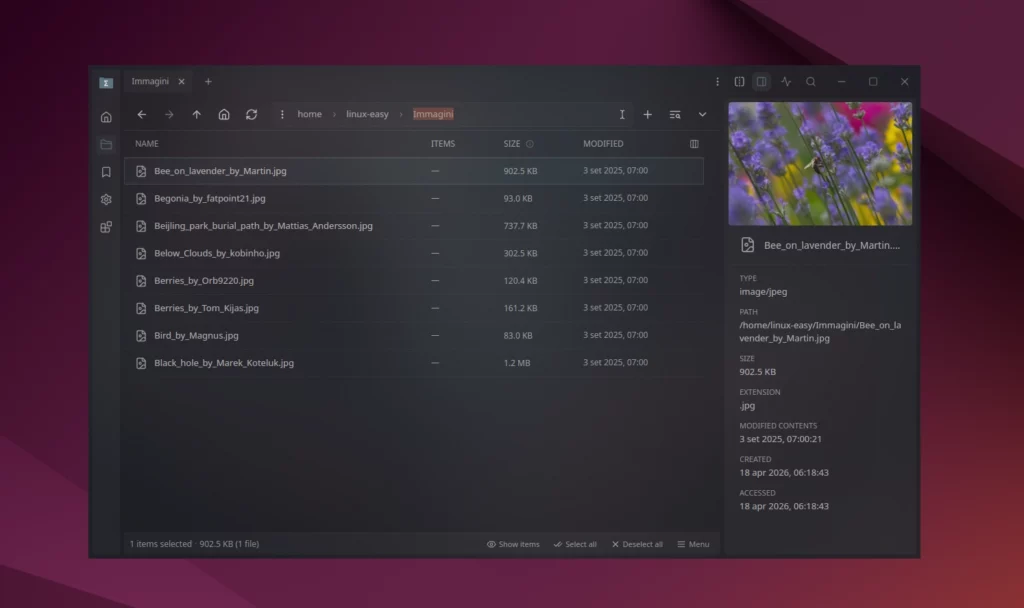Image resolution: width=1024 pixels, height=608 pixels.
Task: Go to parent folder with the up arrow
Action: click(x=197, y=114)
